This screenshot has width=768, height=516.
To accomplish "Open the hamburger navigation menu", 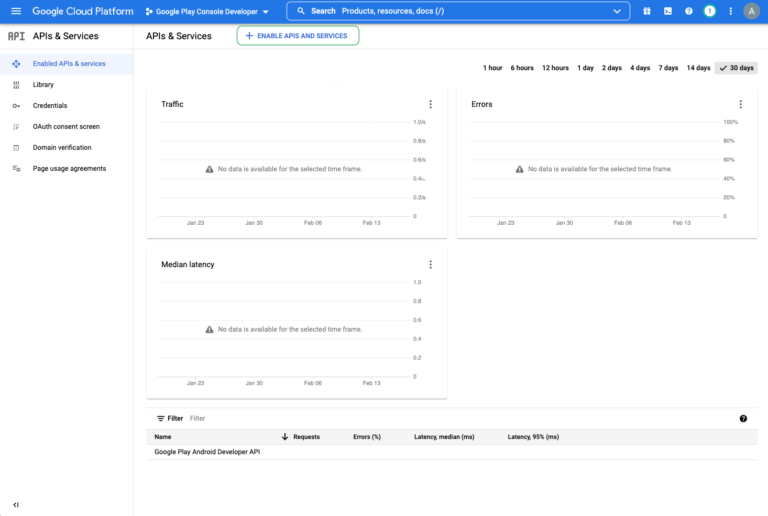I will tap(16, 11).
